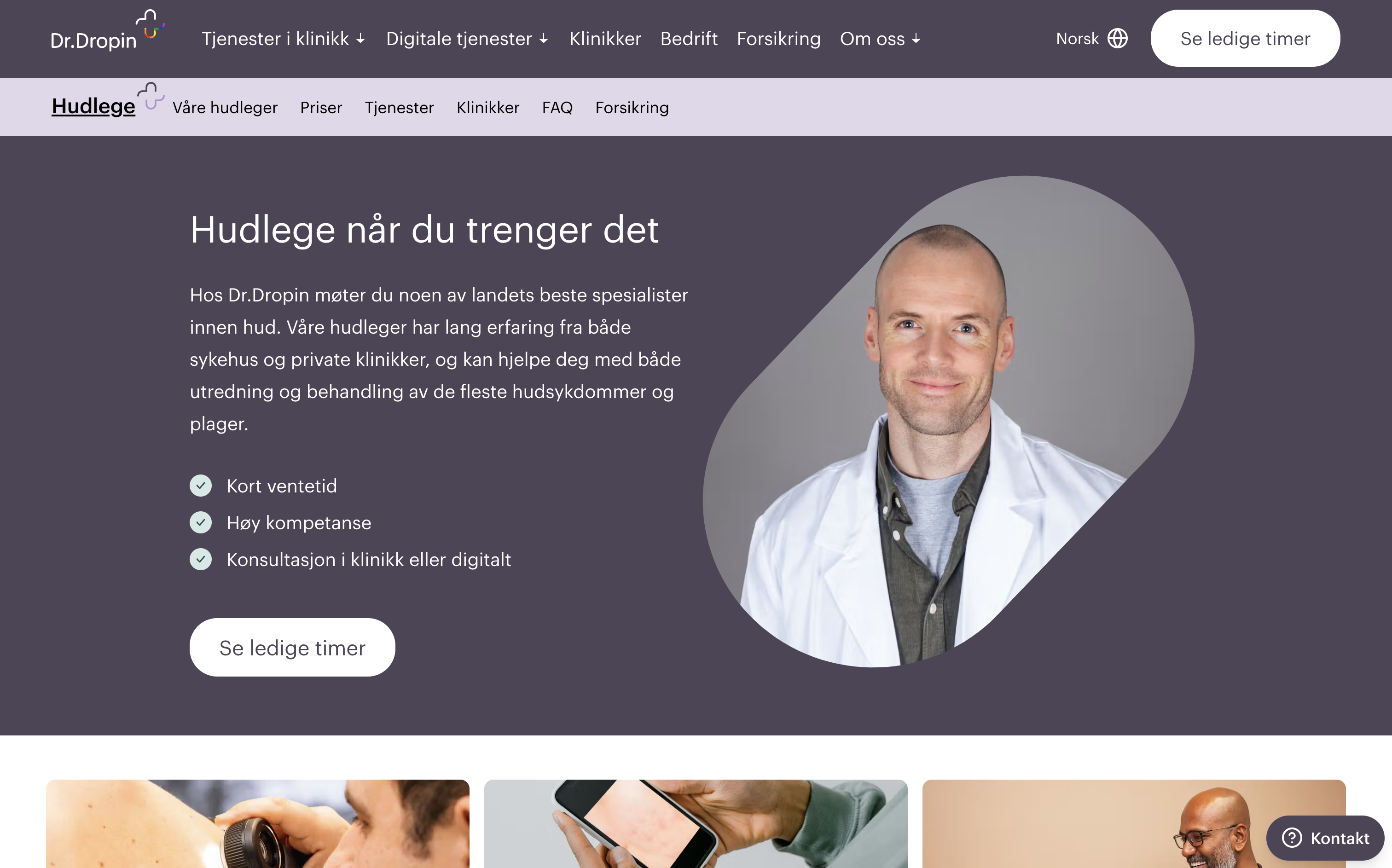Open the Klinikker item in top navigation
Viewport: 1392px width, 868px height.
pos(605,39)
